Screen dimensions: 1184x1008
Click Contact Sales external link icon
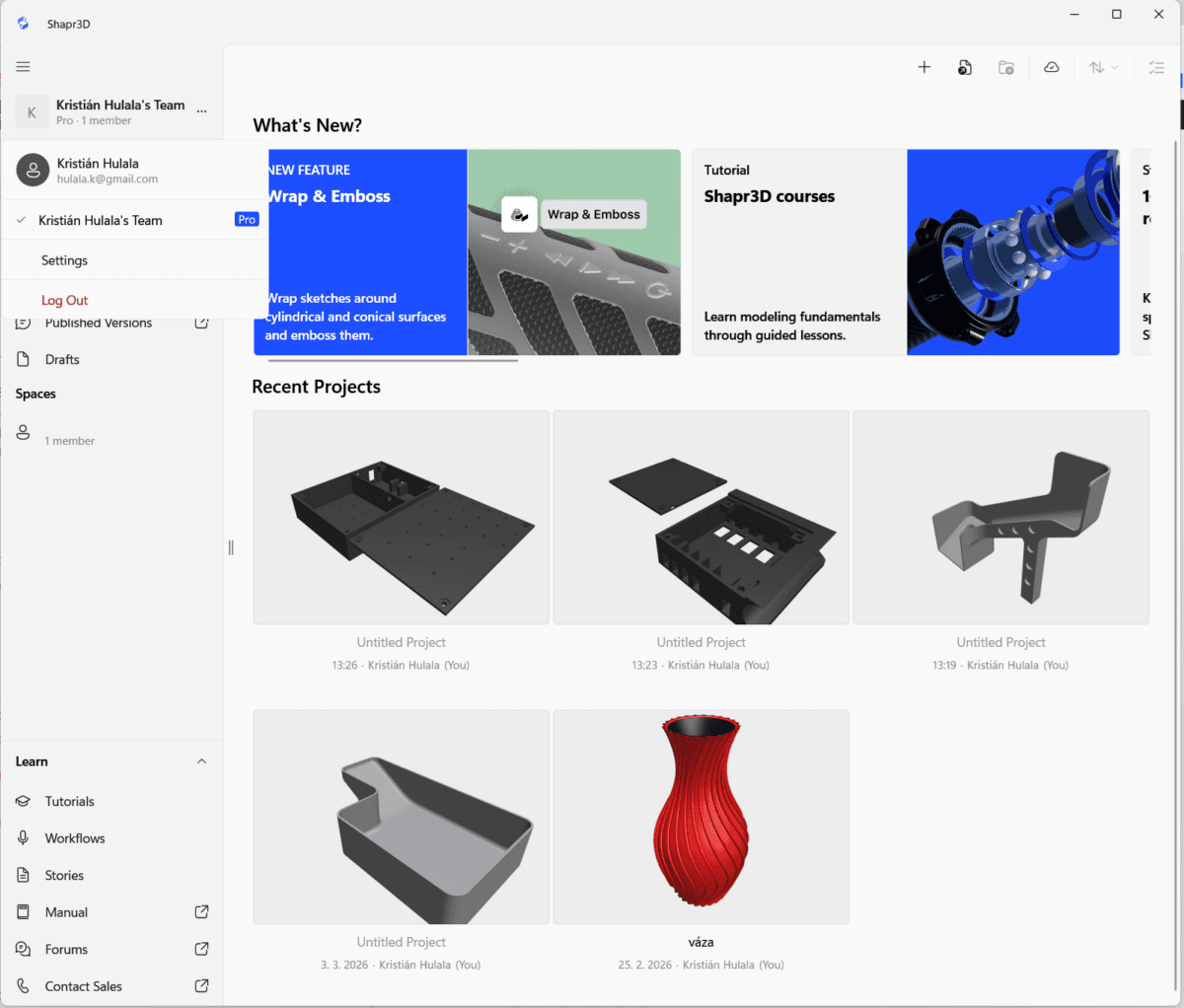(202, 986)
